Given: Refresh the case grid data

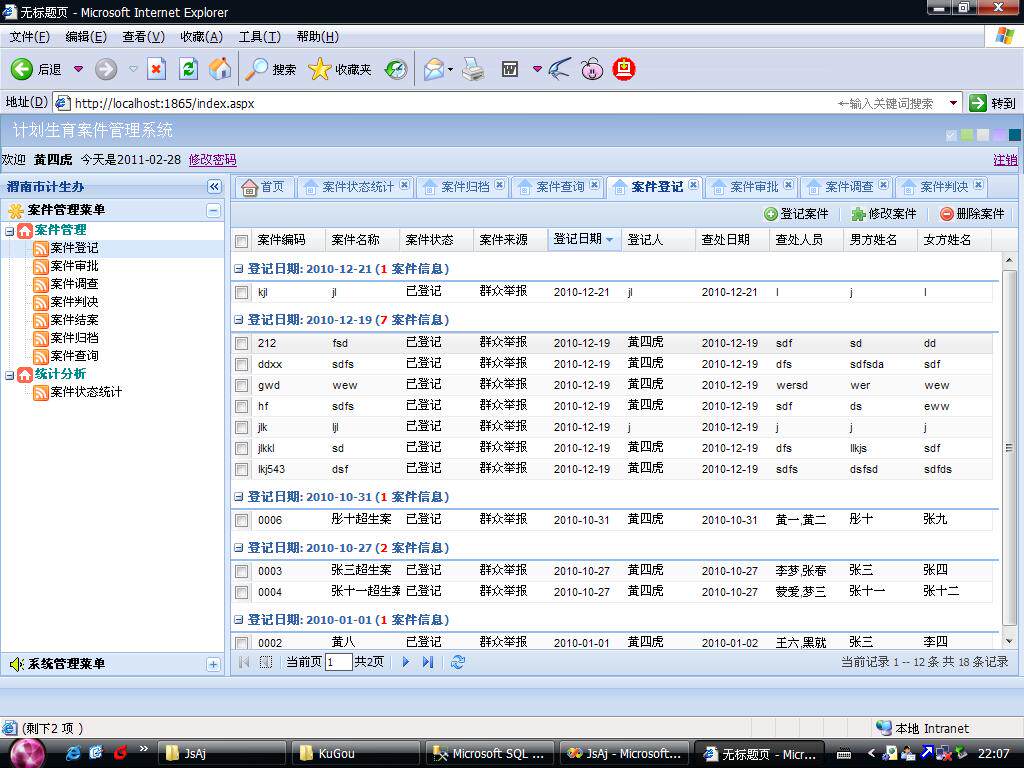Looking at the screenshot, I should [458, 662].
